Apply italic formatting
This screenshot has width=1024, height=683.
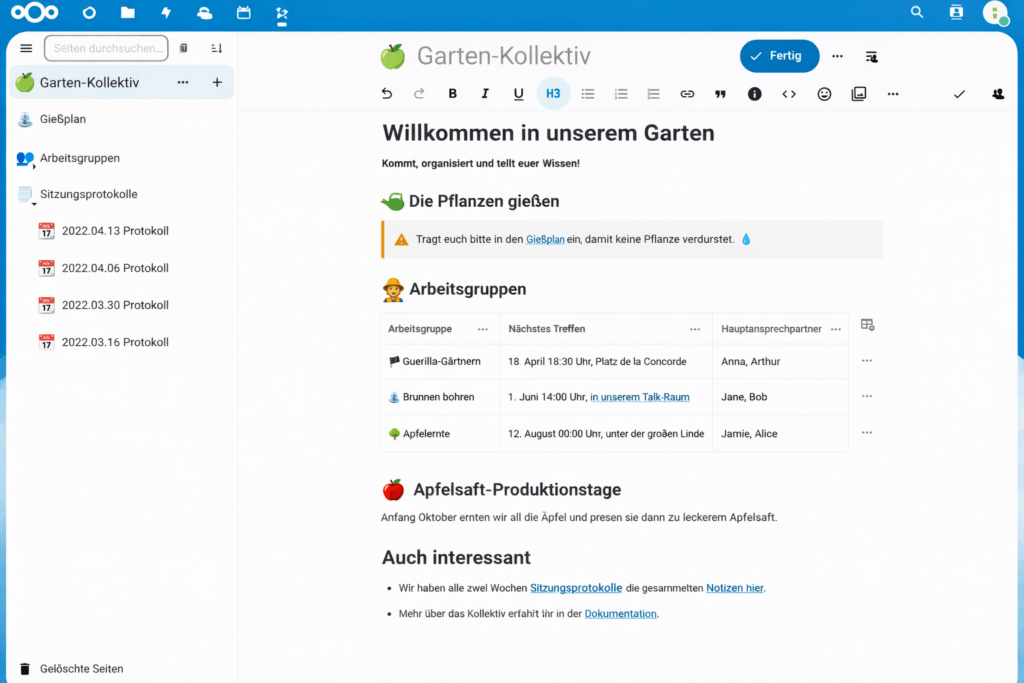coord(486,93)
